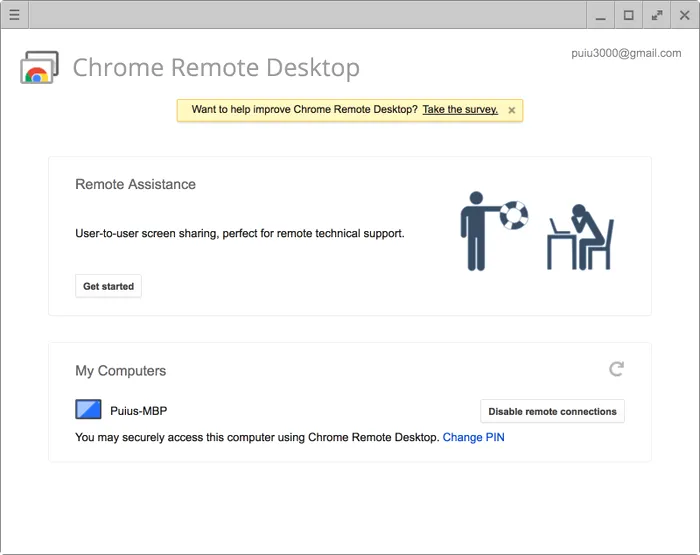Click the Get started button

point(108,286)
